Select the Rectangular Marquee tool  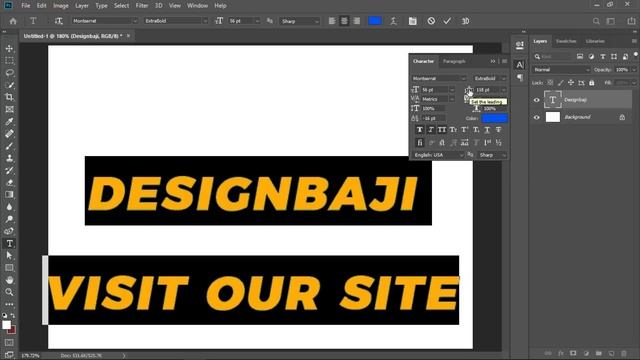point(9,61)
